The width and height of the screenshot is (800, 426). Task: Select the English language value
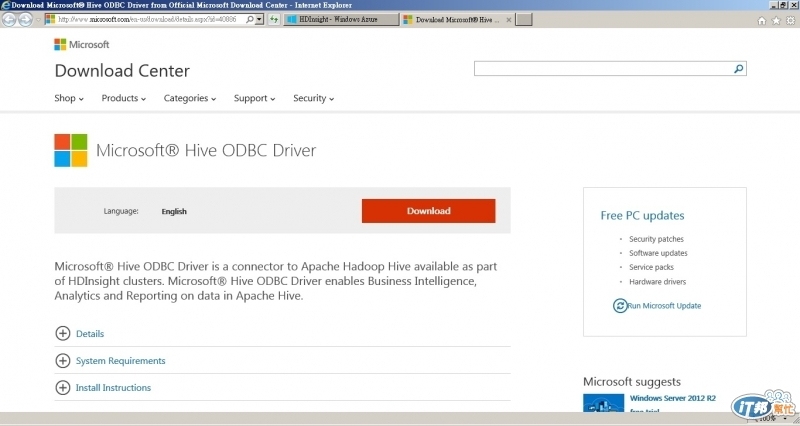174,211
